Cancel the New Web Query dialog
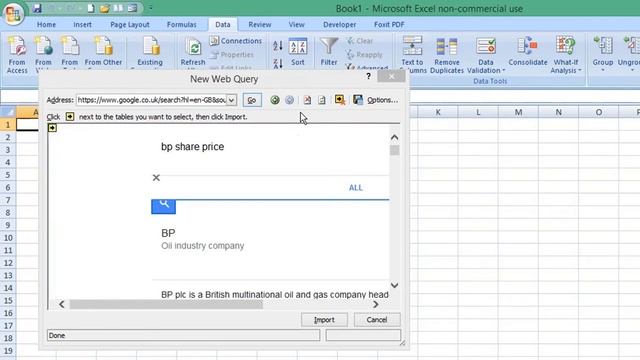 pyautogui.click(x=377, y=320)
